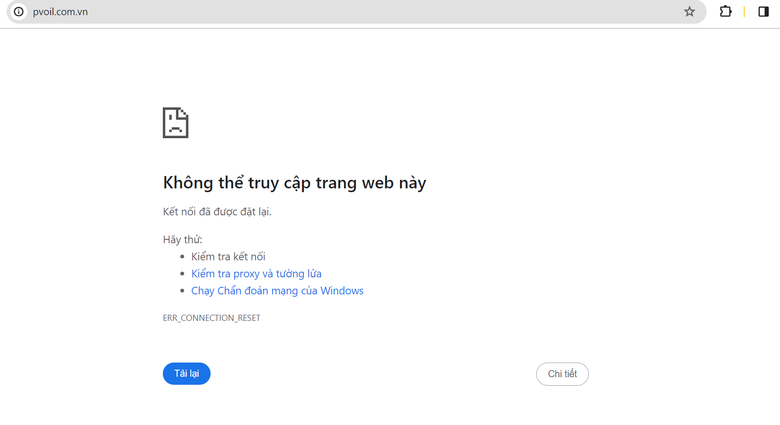780x425 pixels.
Task: Click the site information icon beside the URL
Action: click(x=19, y=12)
